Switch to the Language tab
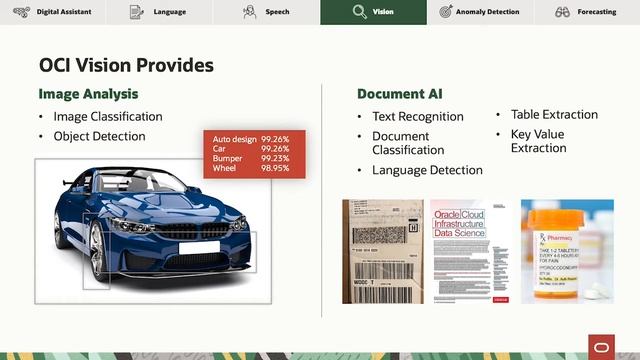 (160, 12)
